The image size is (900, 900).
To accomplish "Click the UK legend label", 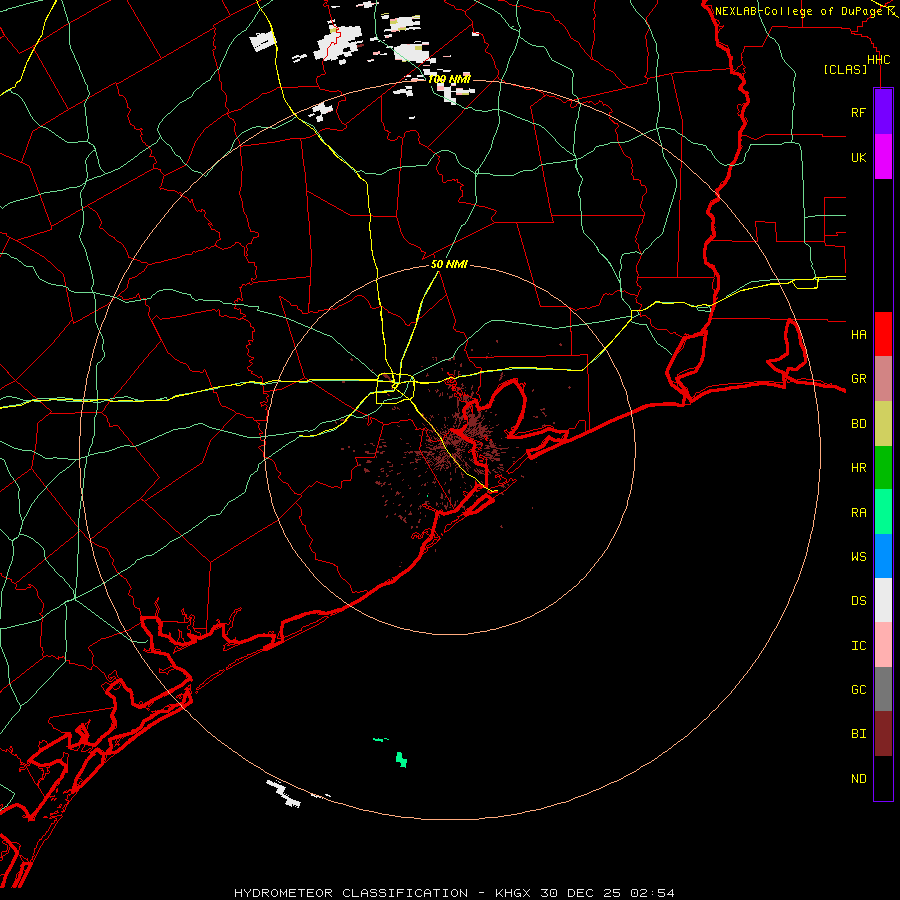I will [x=858, y=157].
